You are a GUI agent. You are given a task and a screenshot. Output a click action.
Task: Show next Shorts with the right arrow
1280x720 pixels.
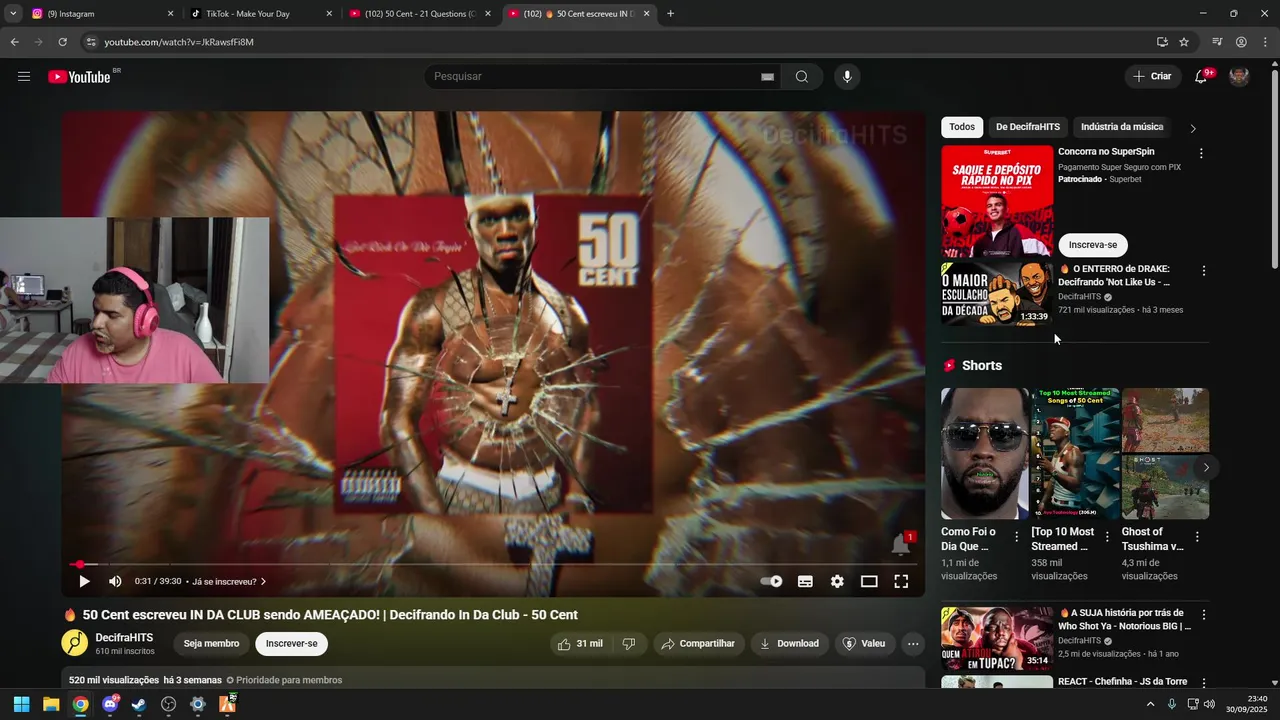[x=1206, y=467]
